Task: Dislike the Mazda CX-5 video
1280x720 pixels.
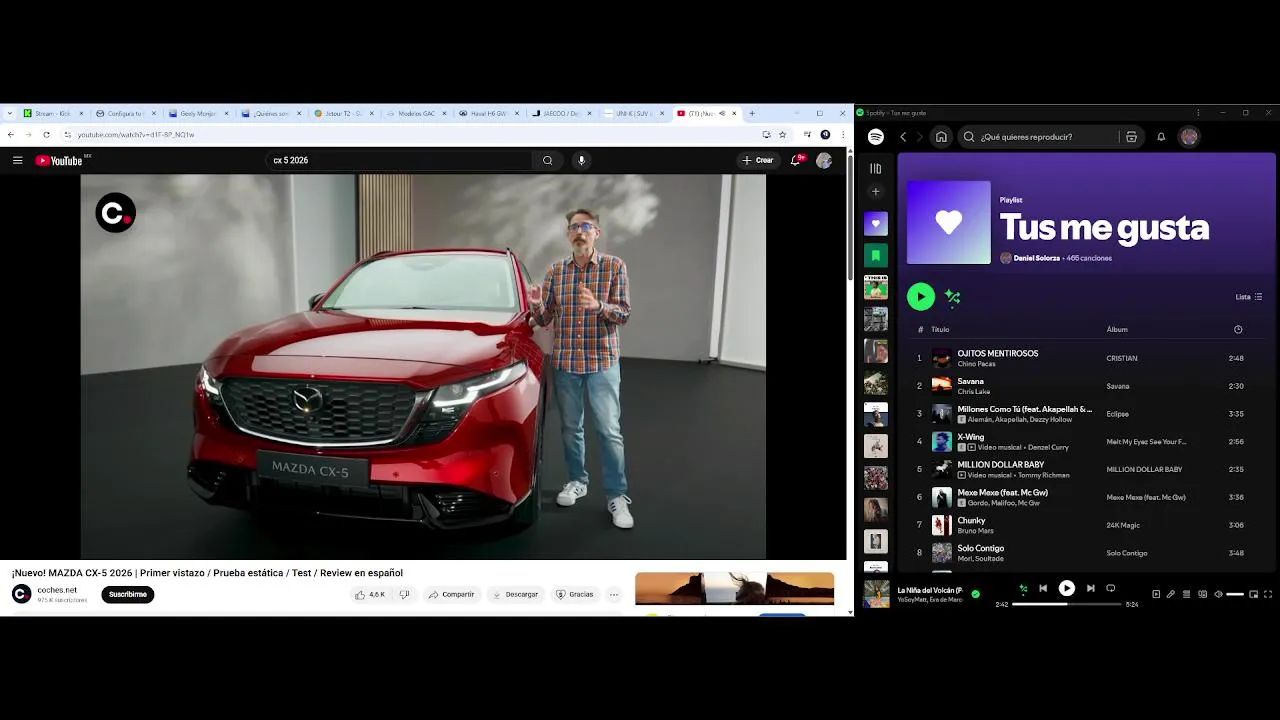Action: click(404, 594)
